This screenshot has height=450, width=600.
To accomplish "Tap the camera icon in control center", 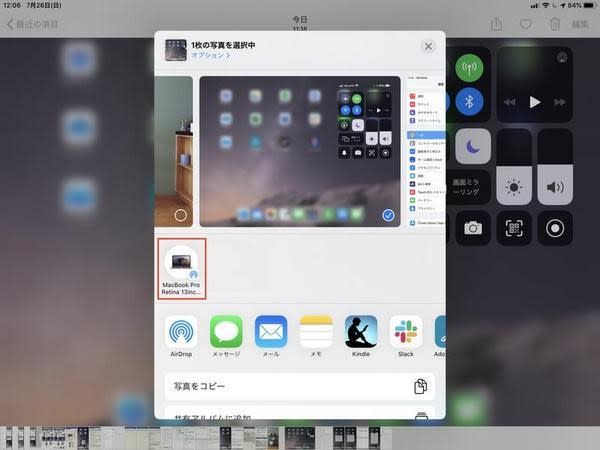I will [473, 228].
